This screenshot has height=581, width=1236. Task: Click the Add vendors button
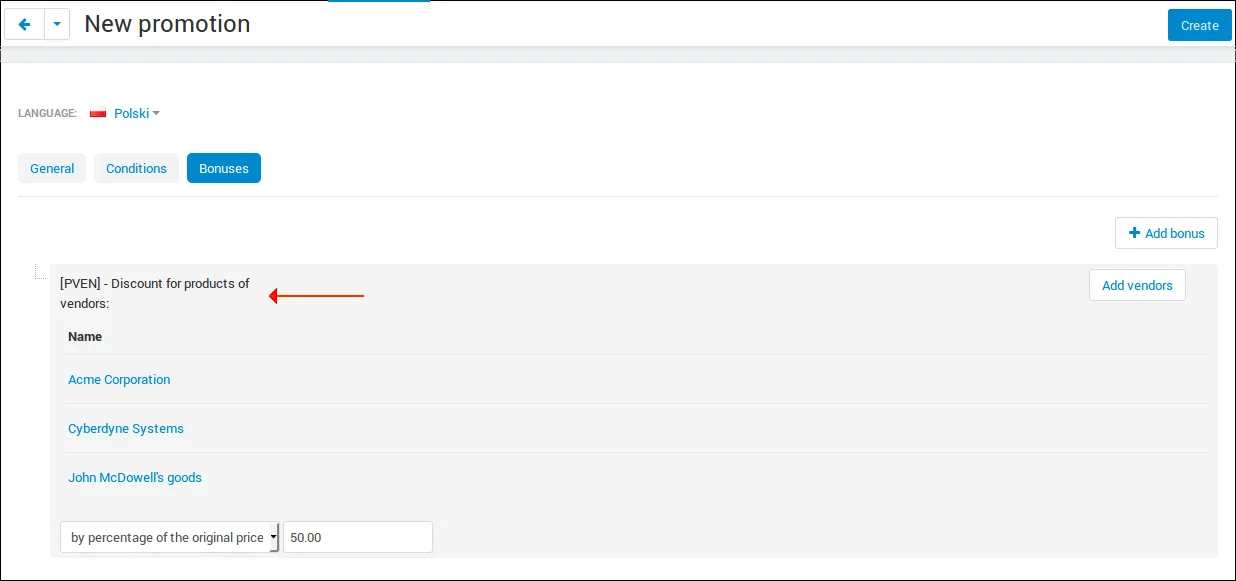click(x=1137, y=285)
